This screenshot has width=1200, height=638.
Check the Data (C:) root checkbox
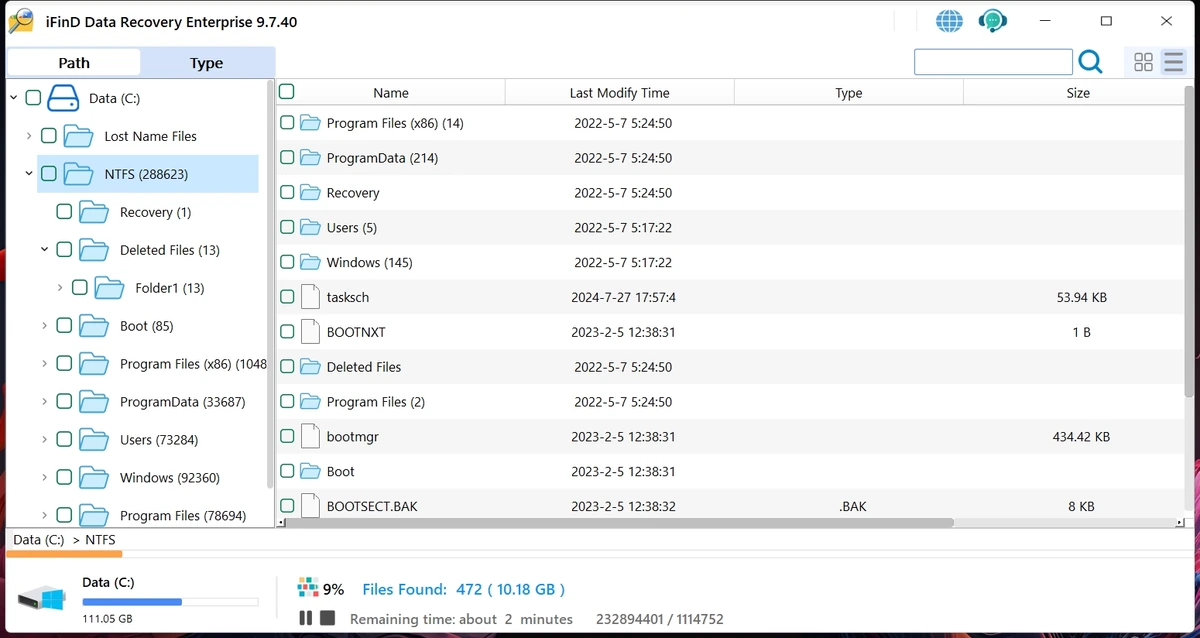33,98
